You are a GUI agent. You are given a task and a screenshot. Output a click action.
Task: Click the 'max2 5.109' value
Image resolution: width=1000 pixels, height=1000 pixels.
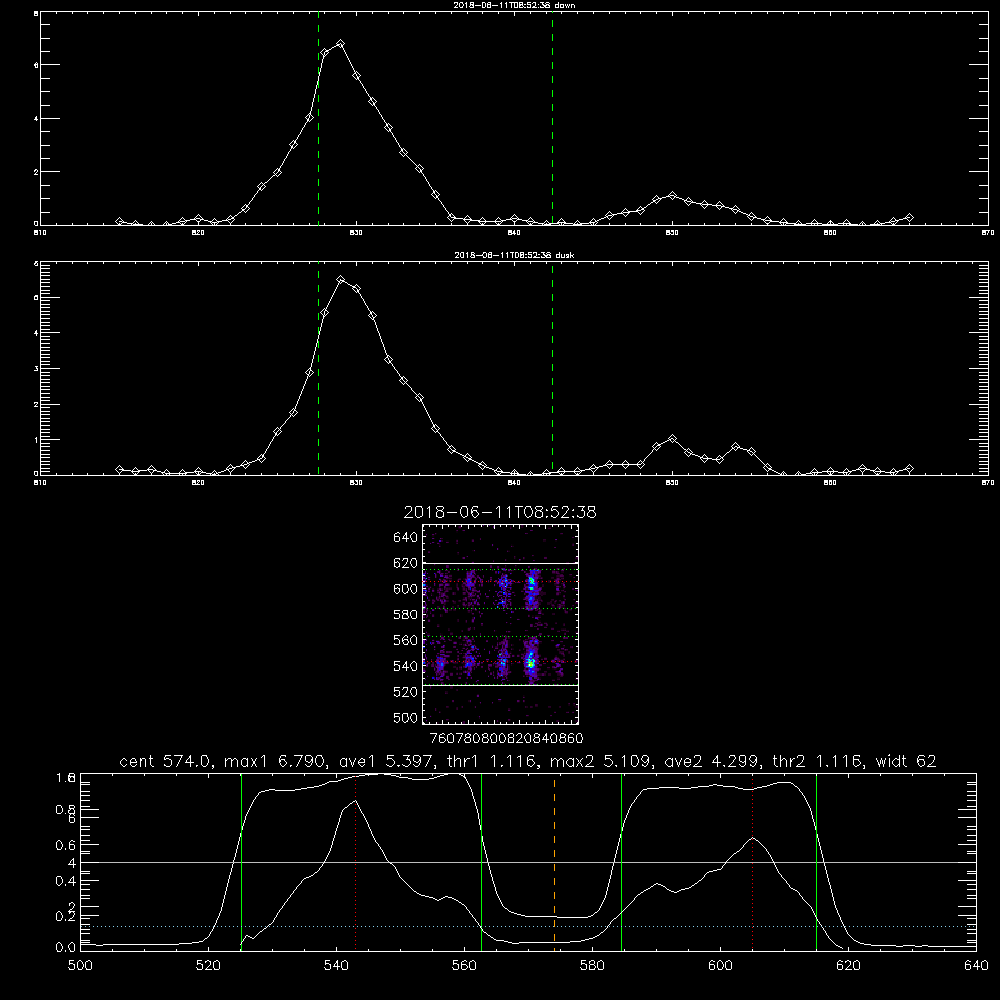pos(599,761)
